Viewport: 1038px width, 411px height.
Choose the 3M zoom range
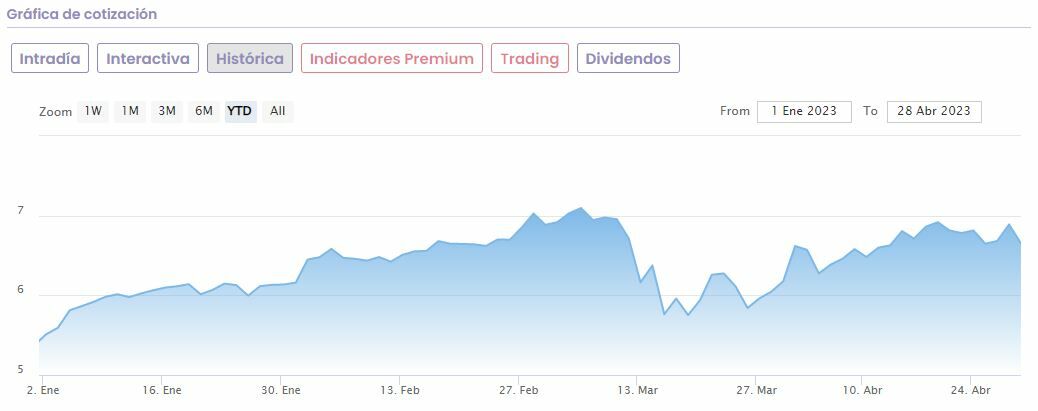click(x=167, y=111)
